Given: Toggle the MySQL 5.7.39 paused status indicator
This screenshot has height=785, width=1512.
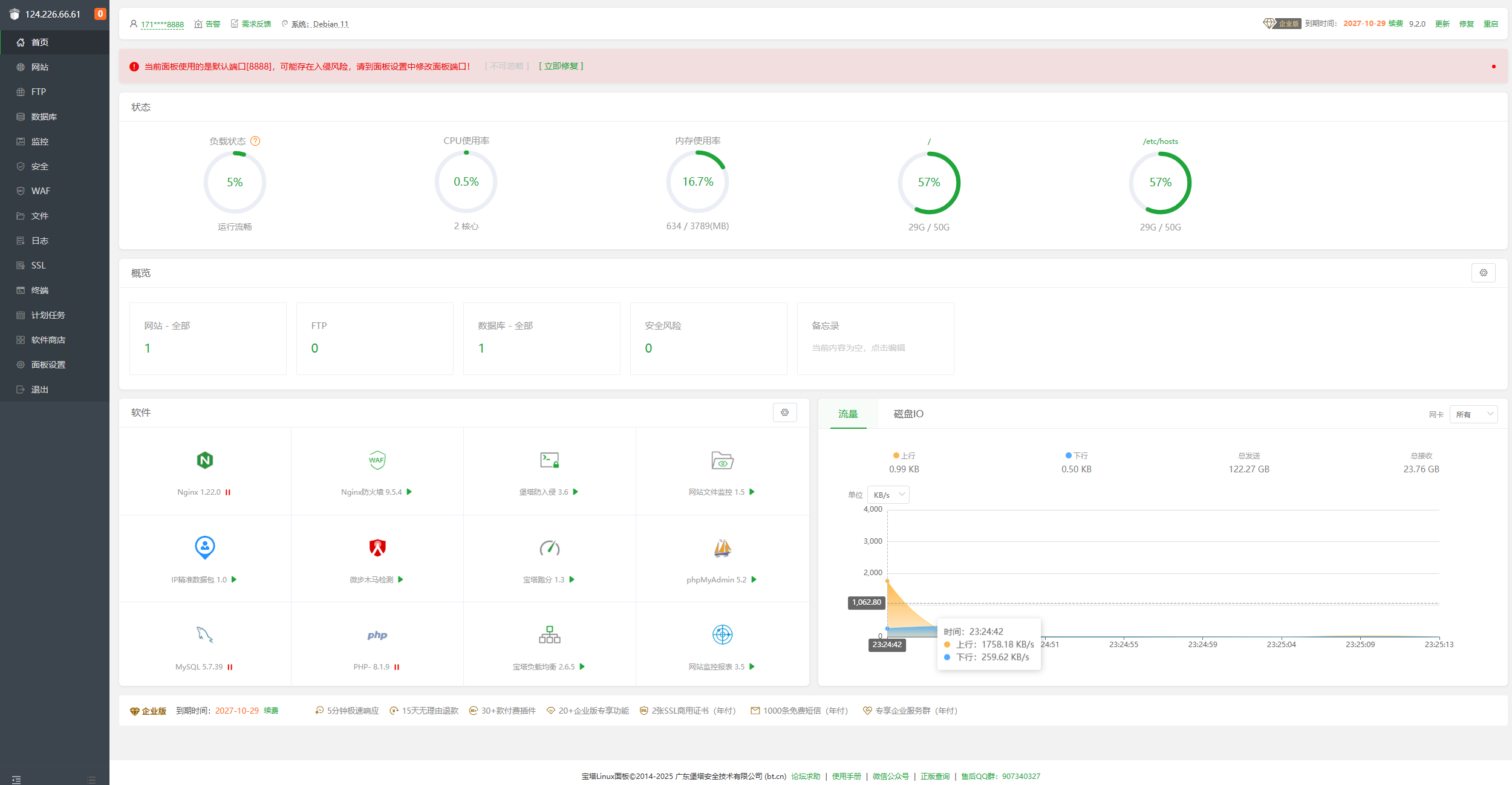Looking at the screenshot, I should point(230,667).
